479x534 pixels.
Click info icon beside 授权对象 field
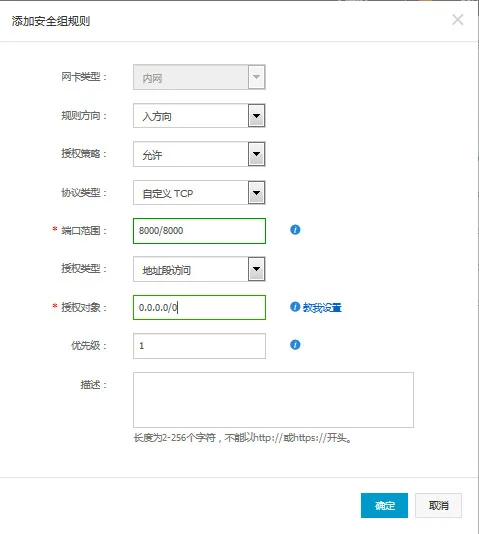click(295, 307)
